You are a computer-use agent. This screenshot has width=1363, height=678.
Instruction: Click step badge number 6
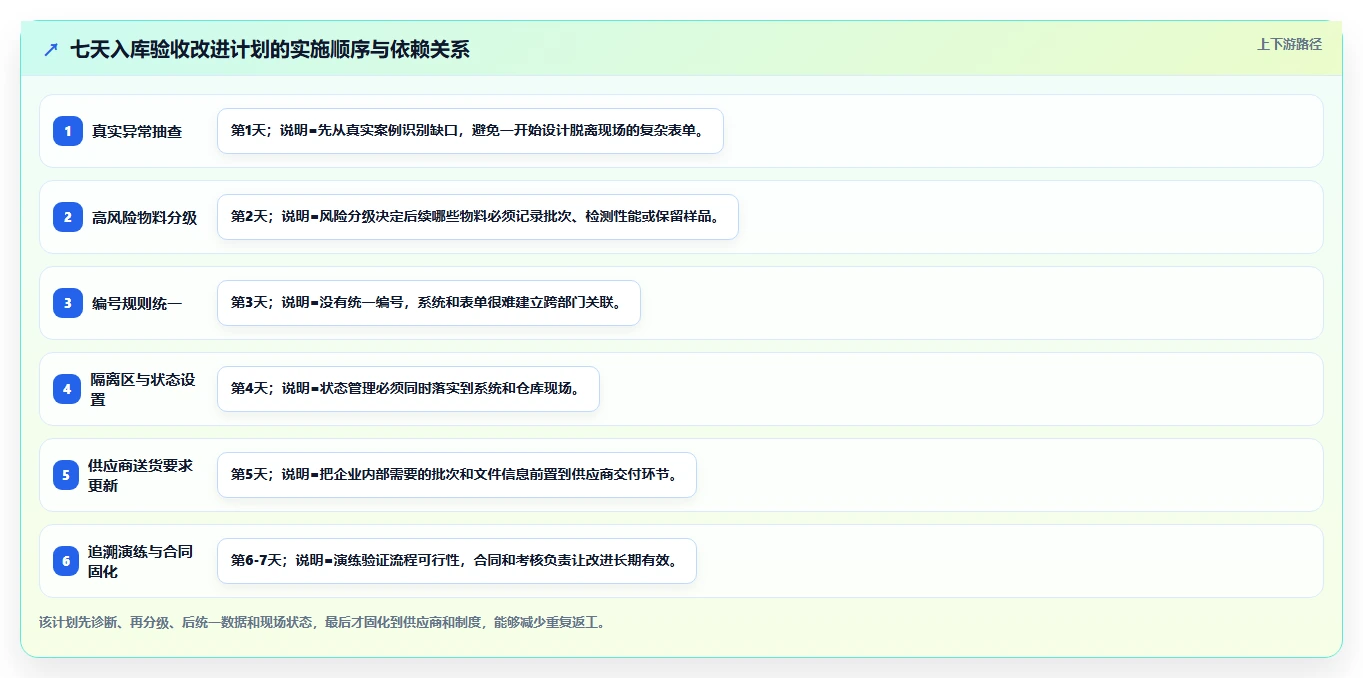tap(65, 561)
